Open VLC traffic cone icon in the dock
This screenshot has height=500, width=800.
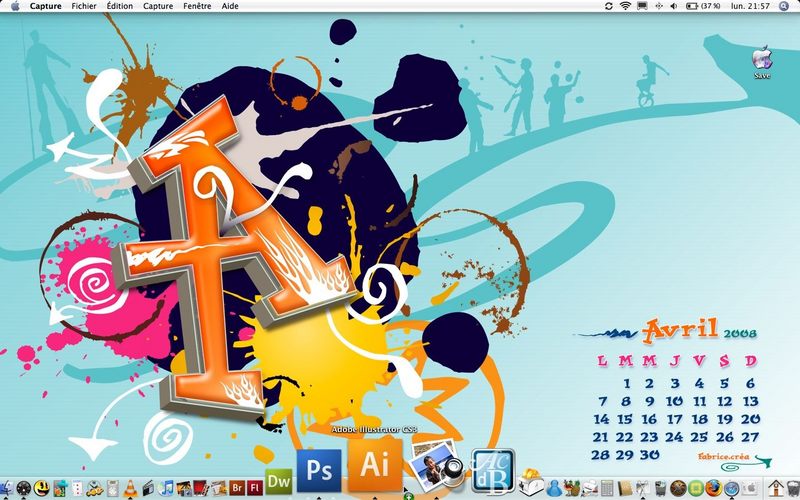(130, 488)
